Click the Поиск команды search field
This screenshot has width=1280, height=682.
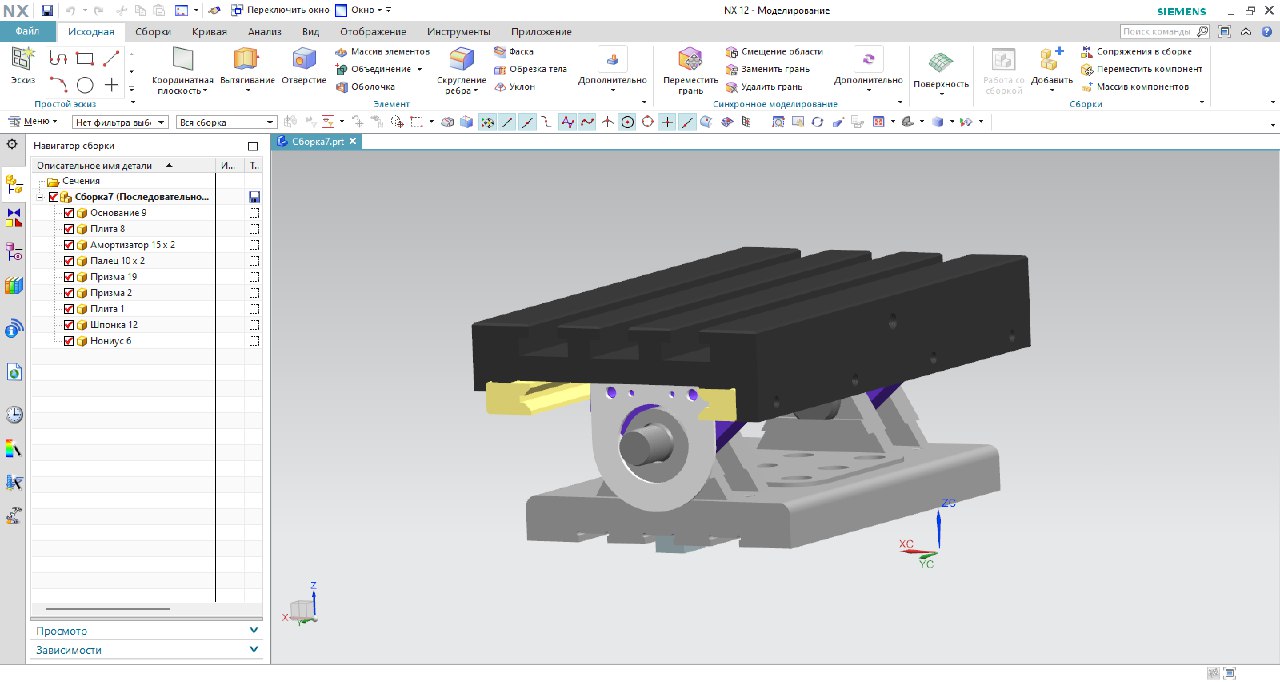(1165, 31)
